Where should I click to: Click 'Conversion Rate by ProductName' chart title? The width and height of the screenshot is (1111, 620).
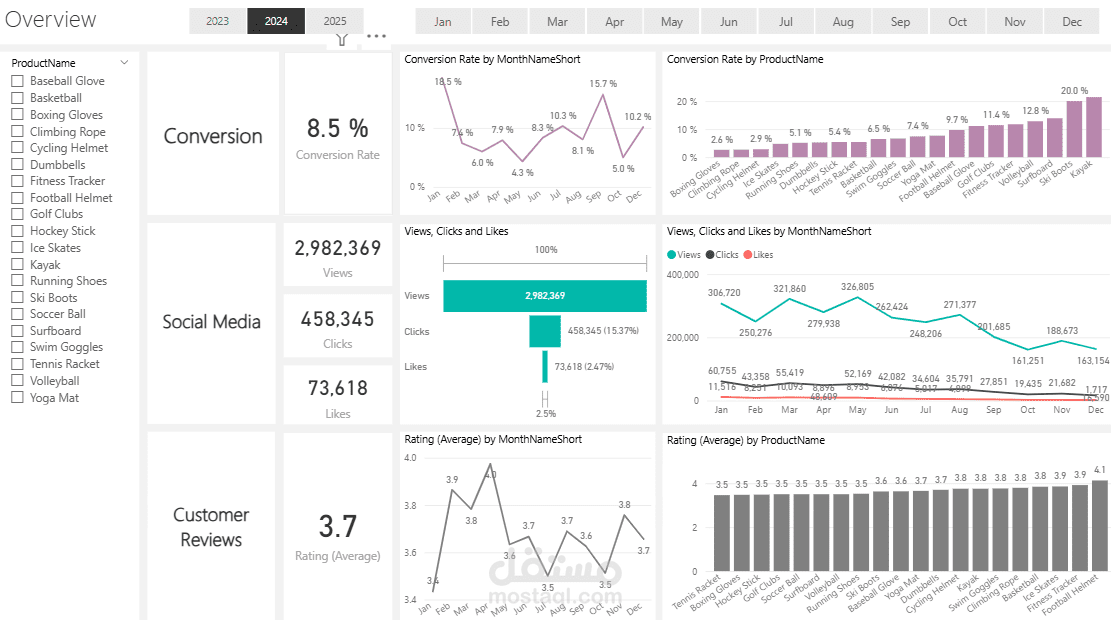[745, 60]
